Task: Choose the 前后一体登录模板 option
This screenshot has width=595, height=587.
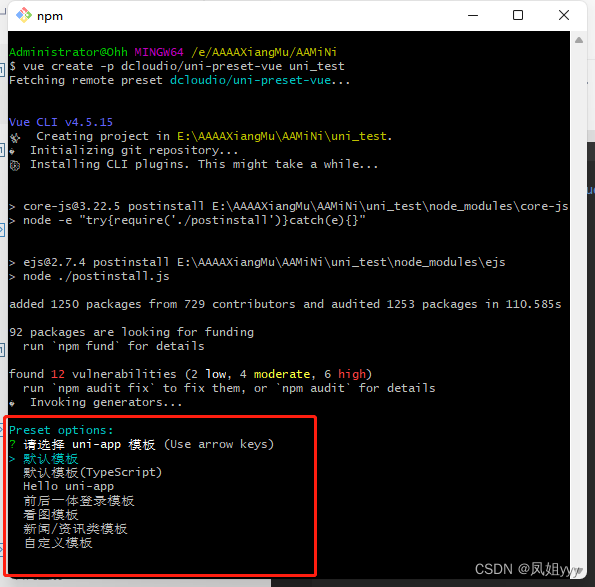Action: tap(79, 501)
